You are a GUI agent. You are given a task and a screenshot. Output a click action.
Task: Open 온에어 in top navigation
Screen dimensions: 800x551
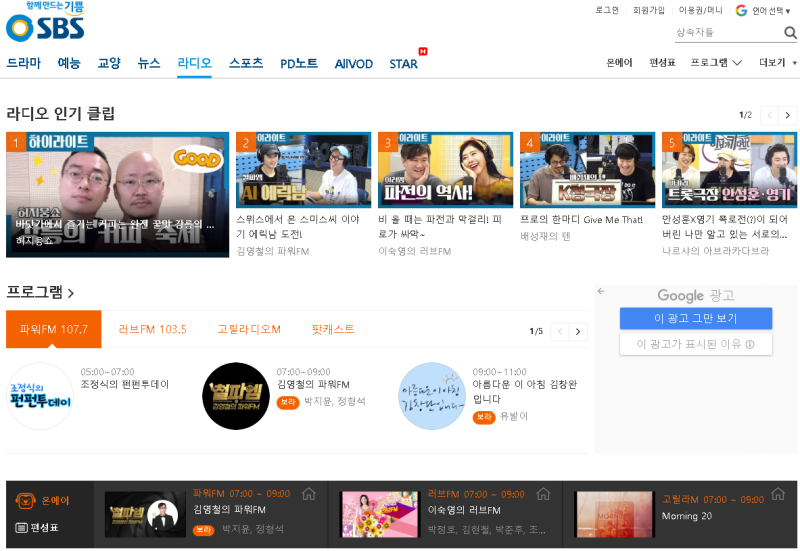pyautogui.click(x=619, y=63)
